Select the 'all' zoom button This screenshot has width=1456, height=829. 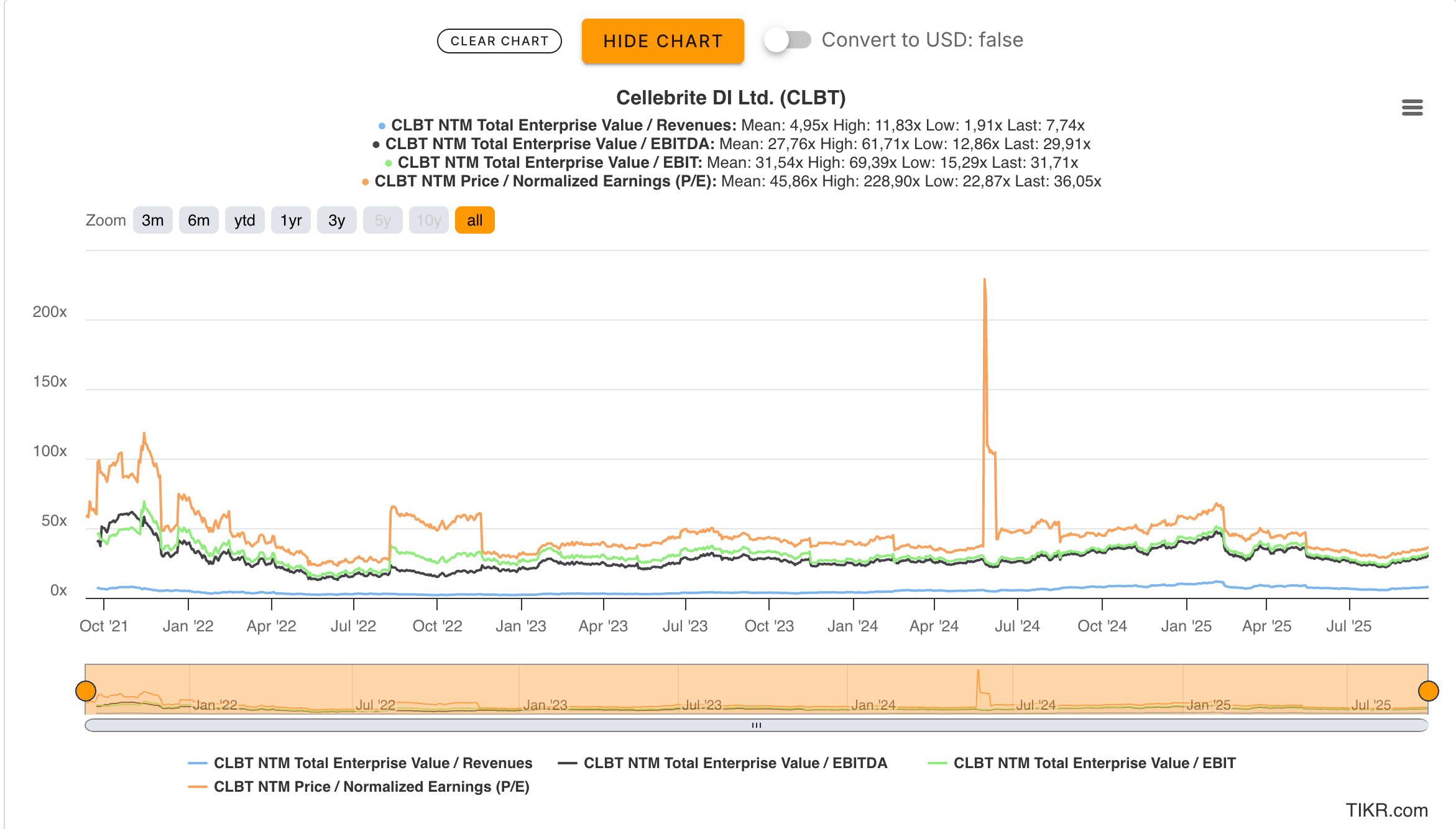coord(474,221)
